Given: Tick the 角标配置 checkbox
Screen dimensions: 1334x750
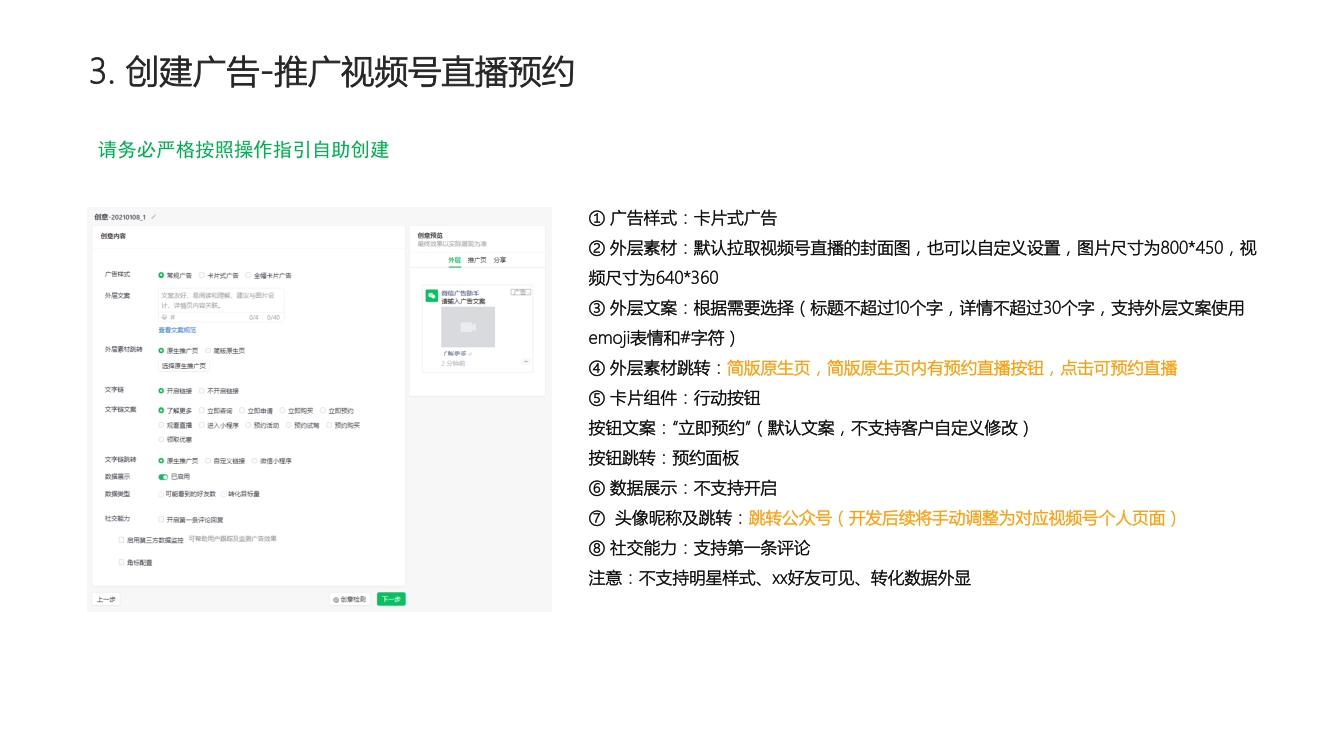Looking at the screenshot, I should [122, 562].
